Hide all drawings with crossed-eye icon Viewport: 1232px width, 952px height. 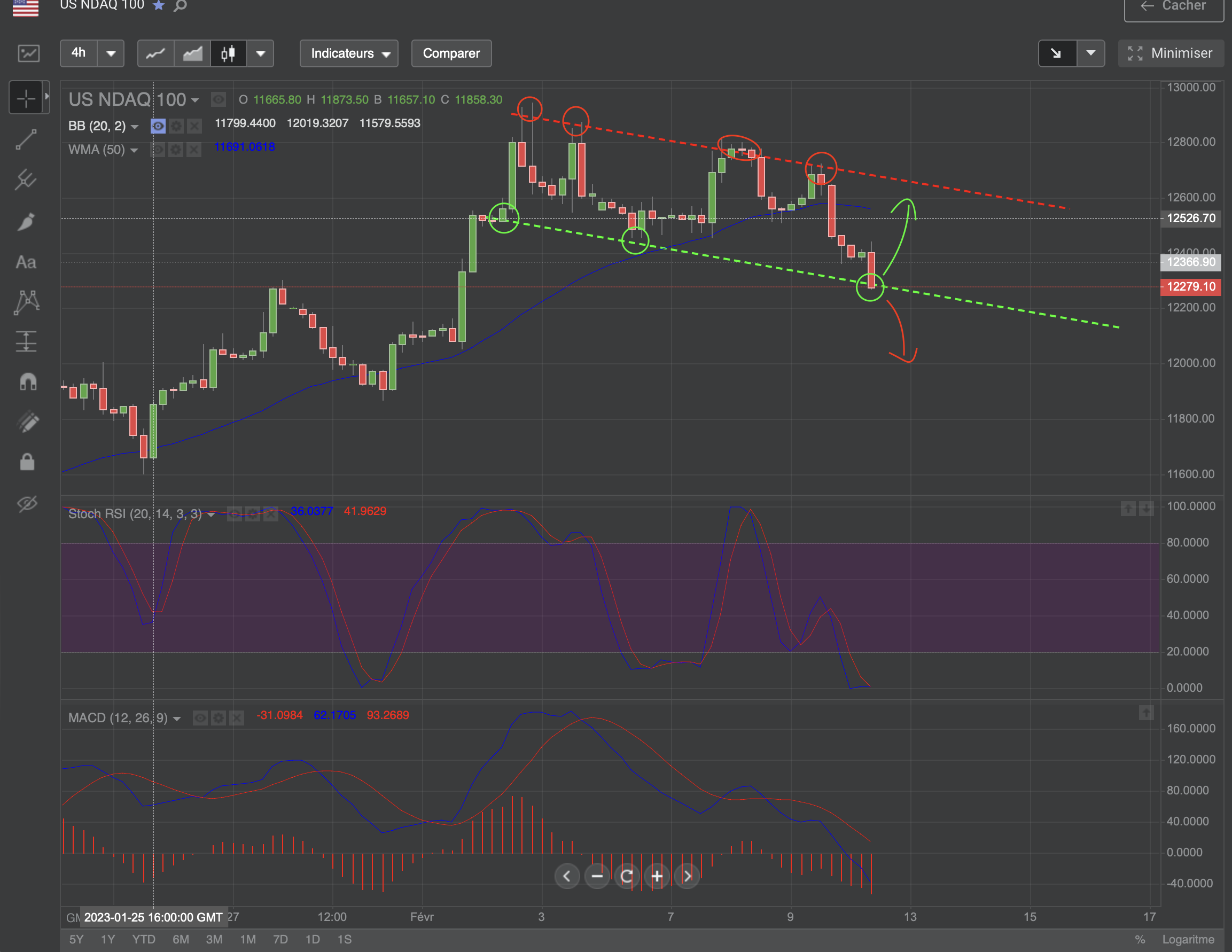[x=27, y=503]
